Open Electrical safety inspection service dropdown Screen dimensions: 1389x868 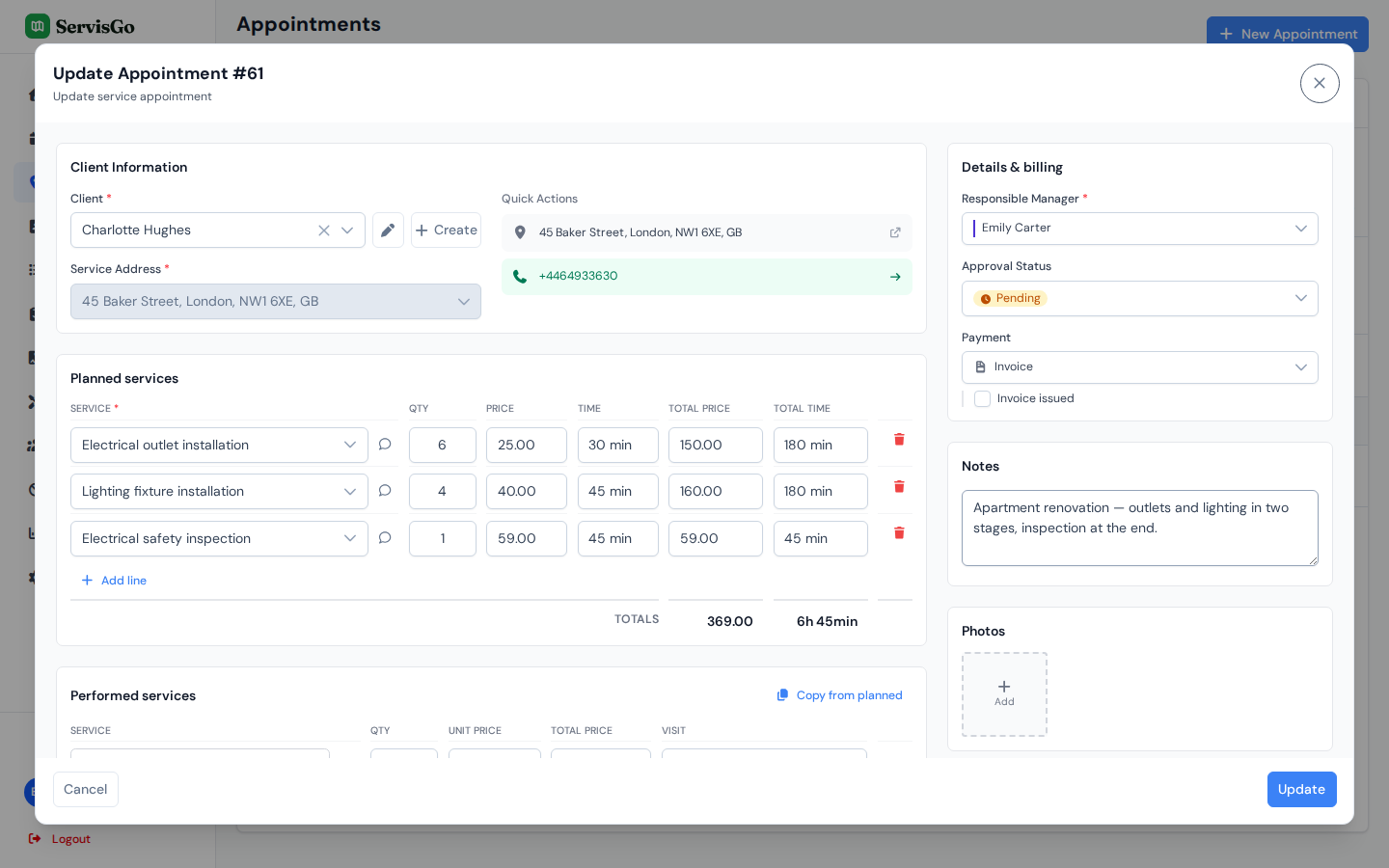(x=219, y=539)
